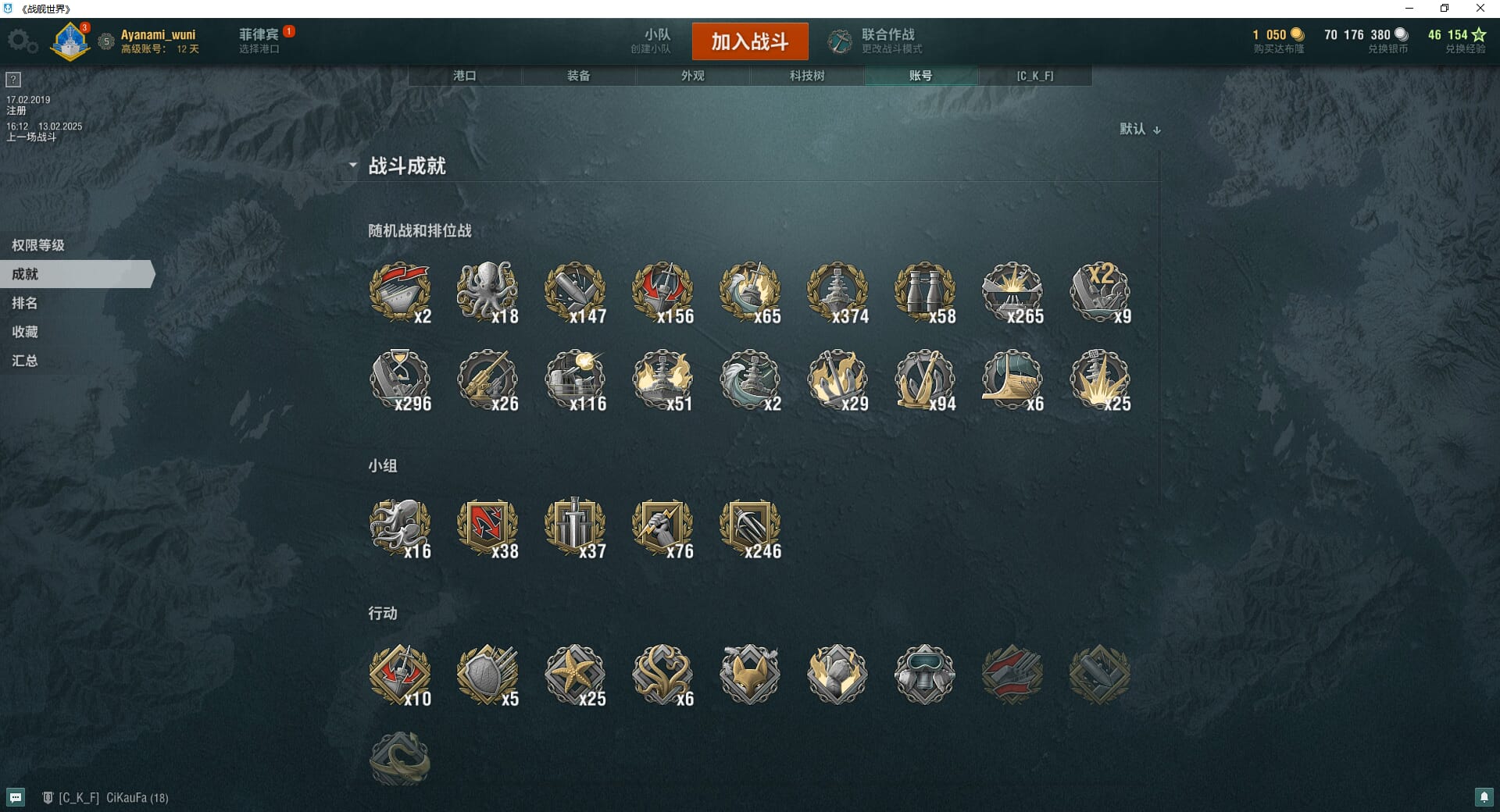The height and width of the screenshot is (812, 1500).
Task: Click the 加入战斗 button
Action: 750,41
